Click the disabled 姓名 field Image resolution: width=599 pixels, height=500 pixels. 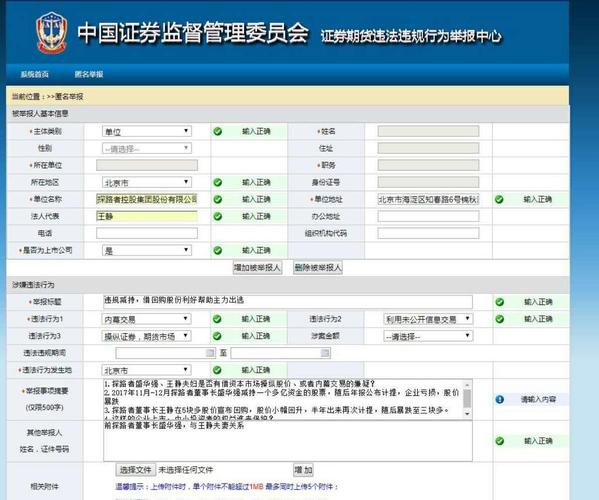click(428, 131)
